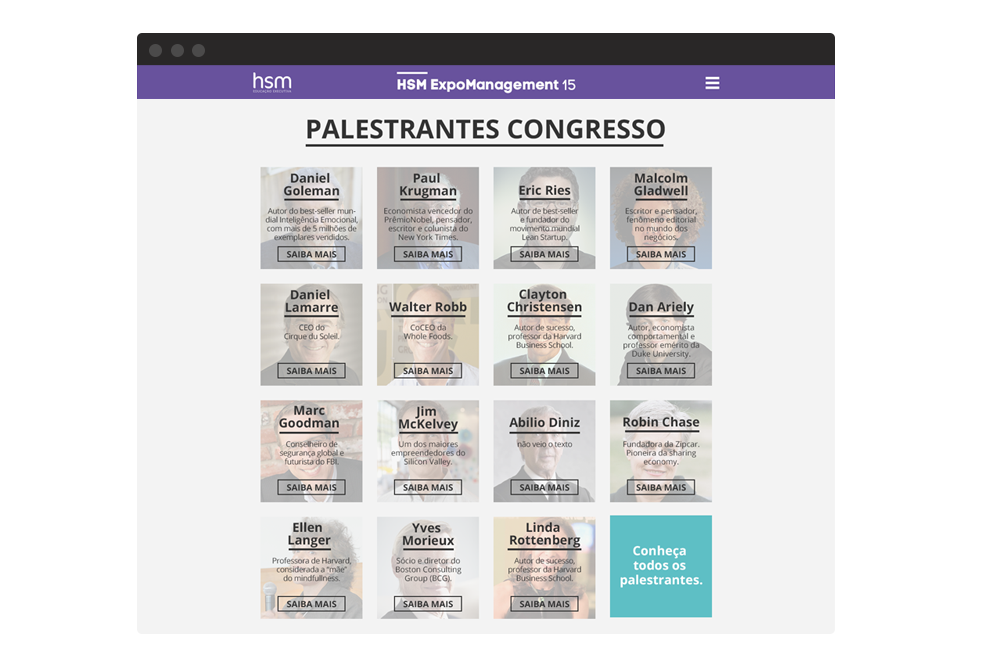Viewport: 1000px width, 667px height.
Task: Select the Walter Robb name heading
Action: (x=428, y=307)
